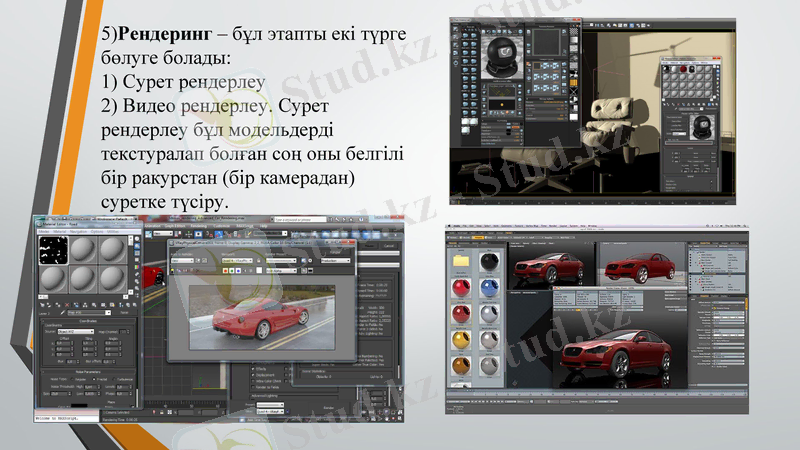Open the Render Preset dropdown in frame buffer
800x450 pixels.
click(x=281, y=261)
